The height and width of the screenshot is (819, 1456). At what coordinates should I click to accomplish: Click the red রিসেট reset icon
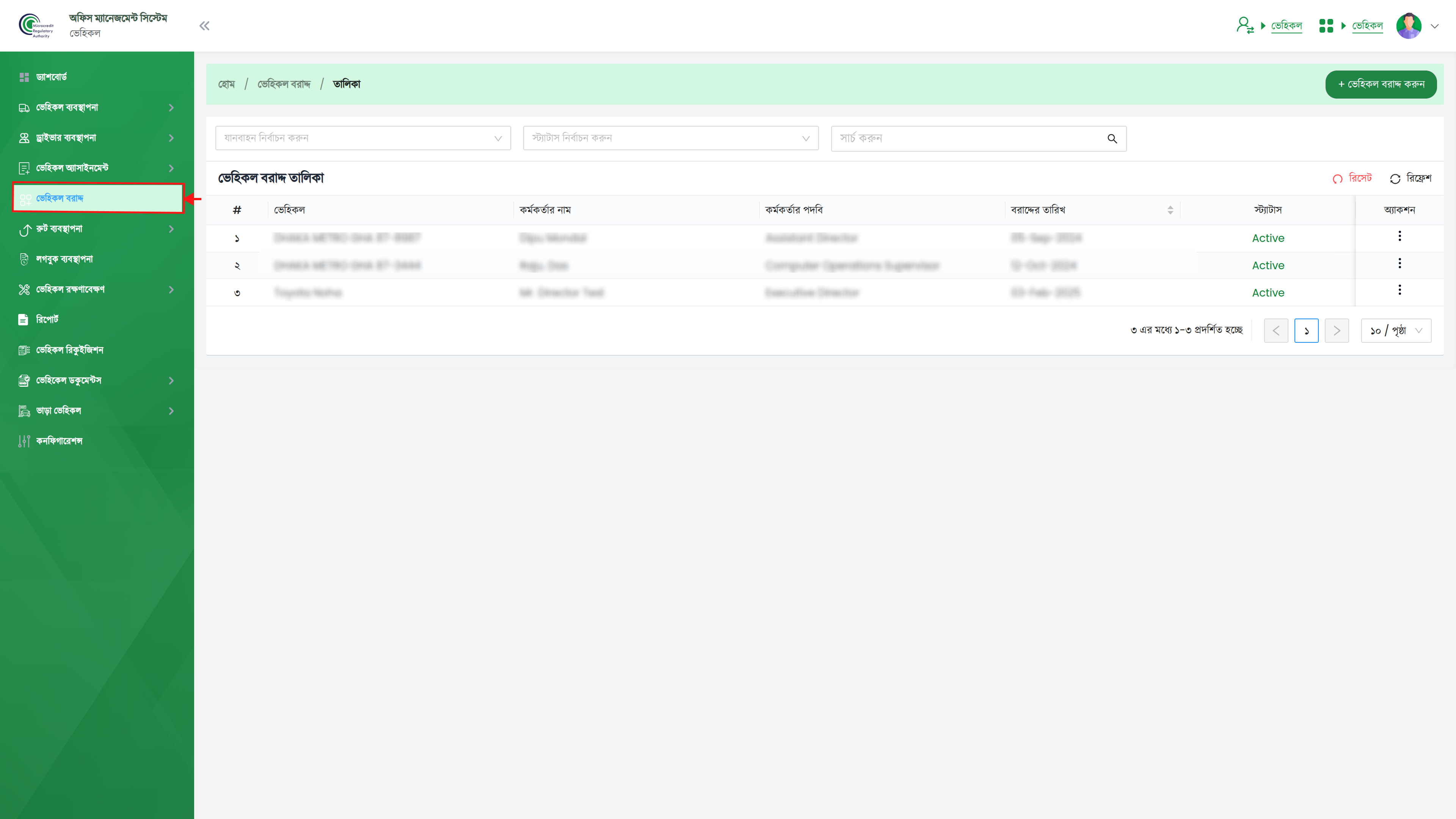click(x=1337, y=179)
